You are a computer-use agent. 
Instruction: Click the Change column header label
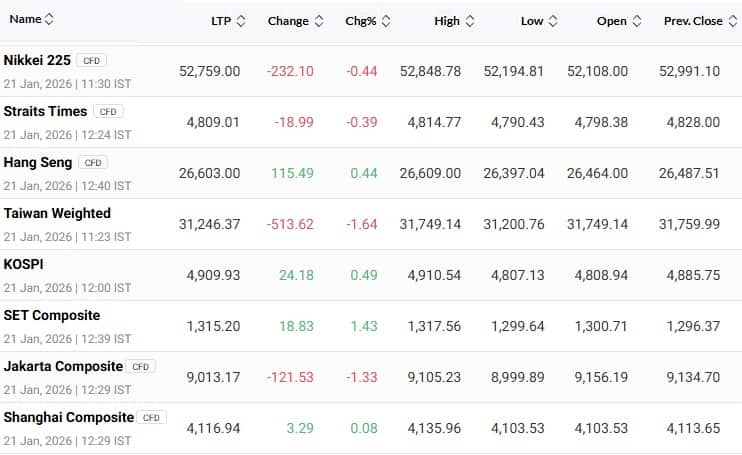[288, 21]
